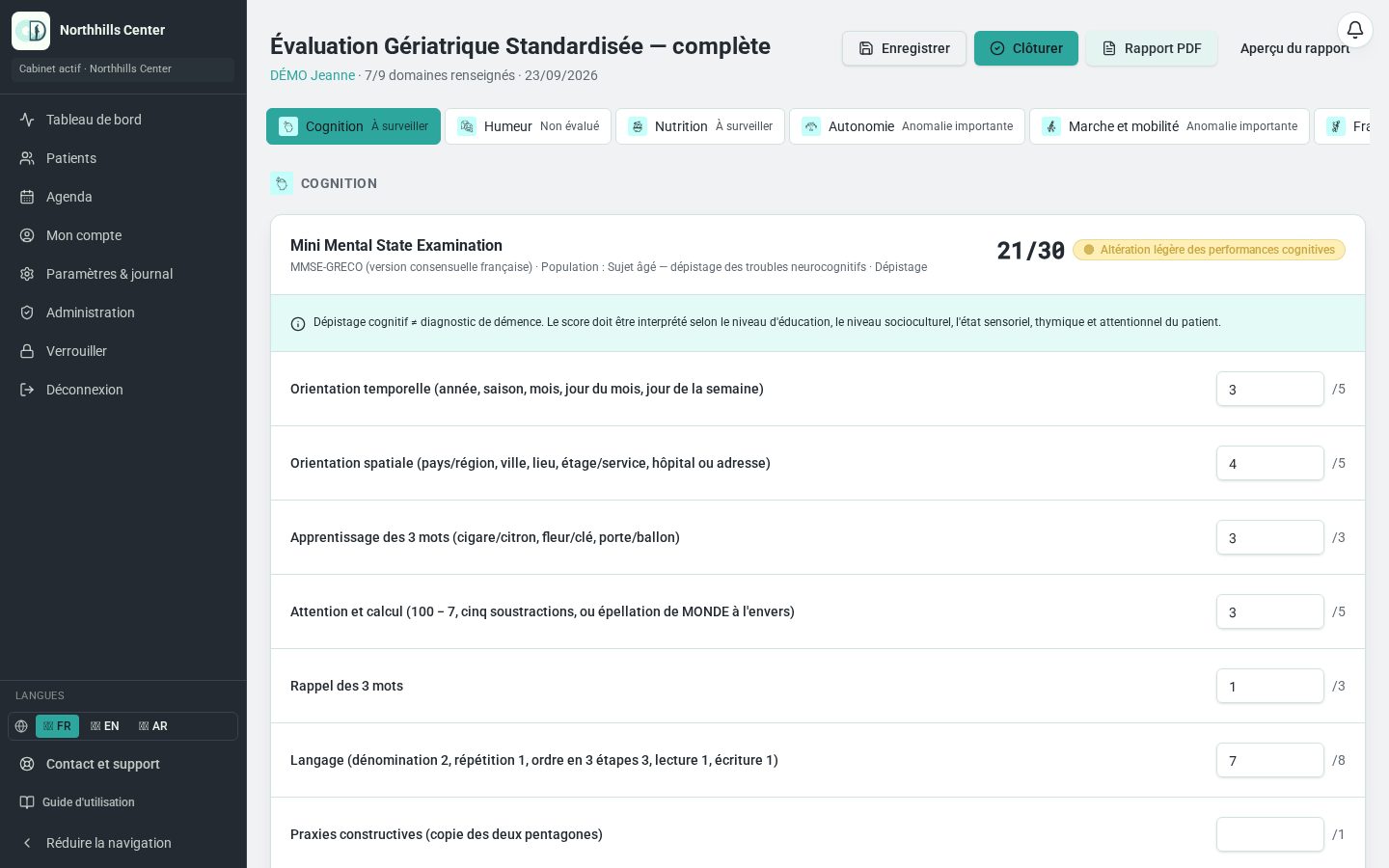Viewport: 1389px width, 868px height.
Task: Generate the Rapport PDF
Action: (1152, 48)
